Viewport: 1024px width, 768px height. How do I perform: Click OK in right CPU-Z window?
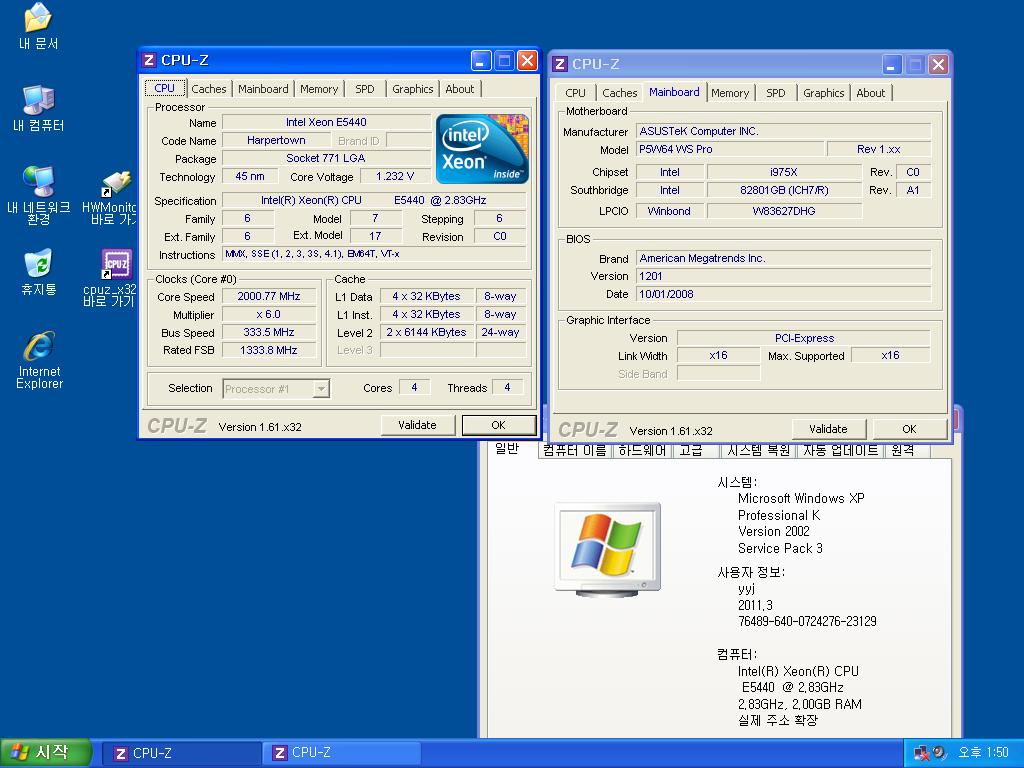909,429
